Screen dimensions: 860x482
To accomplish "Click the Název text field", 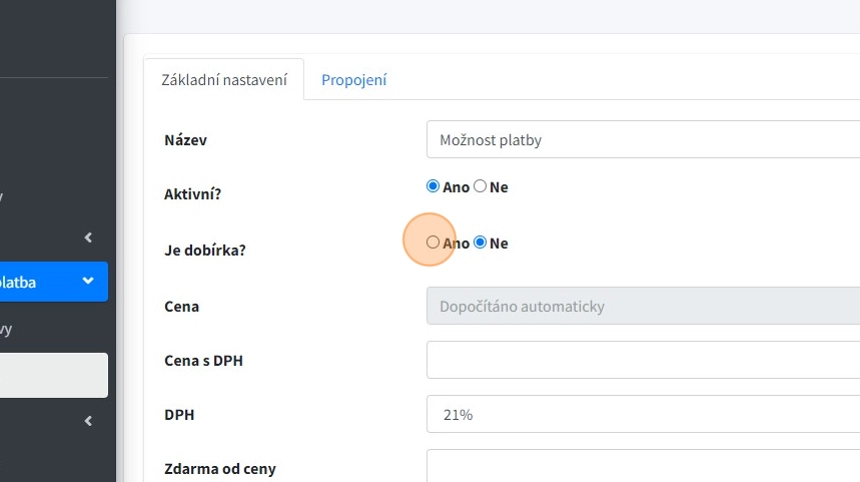I will (x=642, y=140).
